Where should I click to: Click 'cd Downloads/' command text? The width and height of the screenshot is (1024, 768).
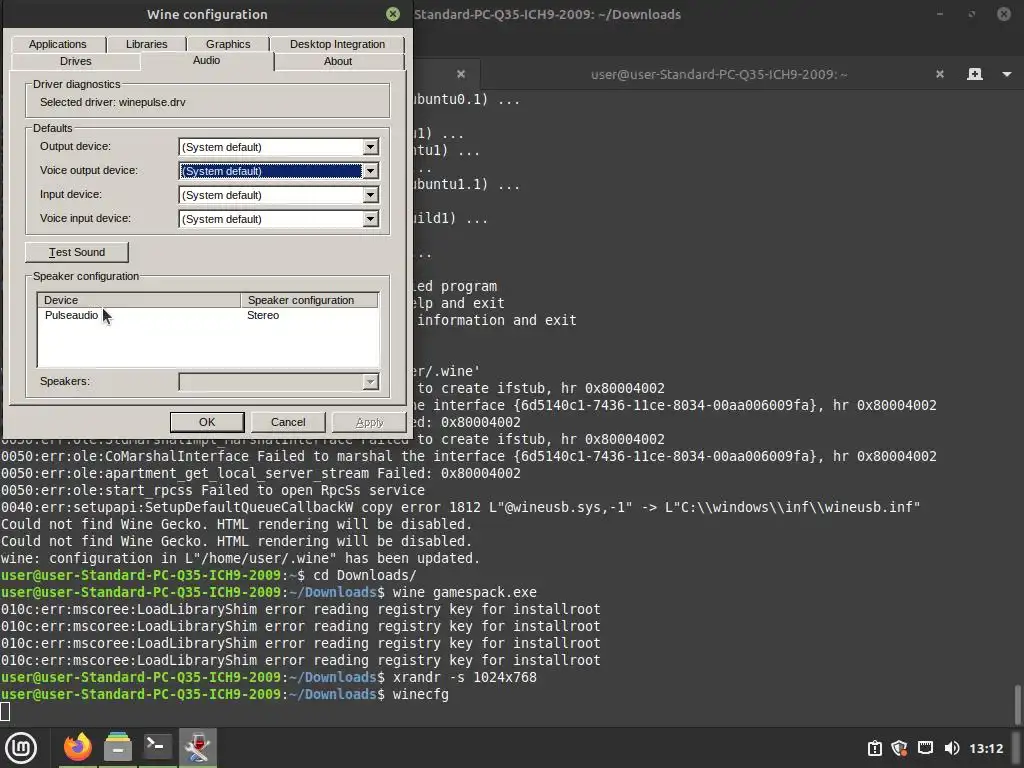click(x=364, y=575)
